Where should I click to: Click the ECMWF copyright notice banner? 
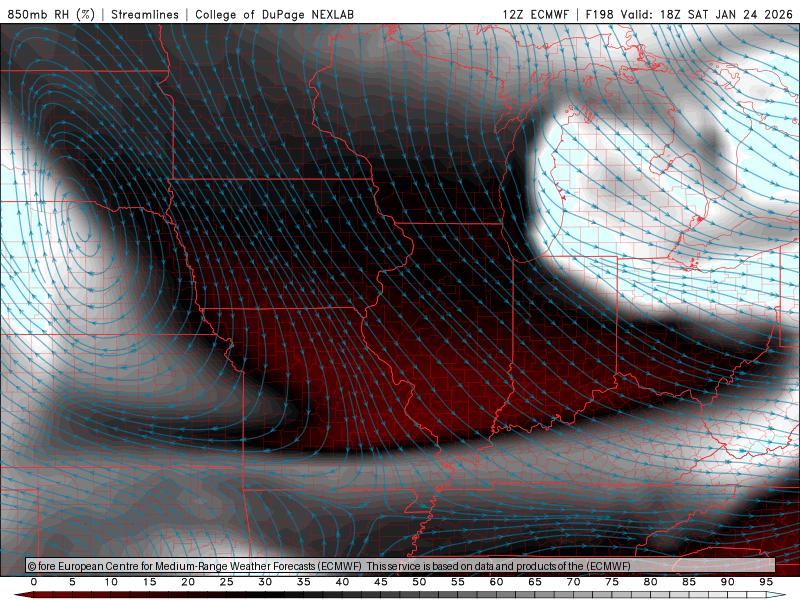click(401, 566)
